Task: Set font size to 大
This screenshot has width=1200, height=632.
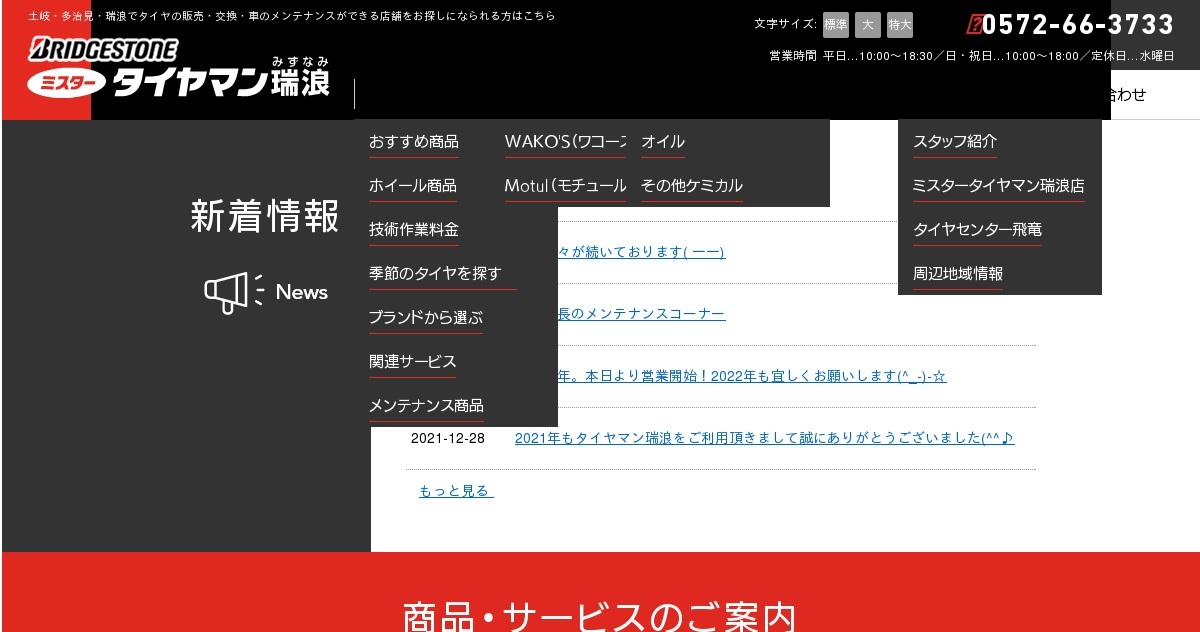Action: (x=868, y=25)
